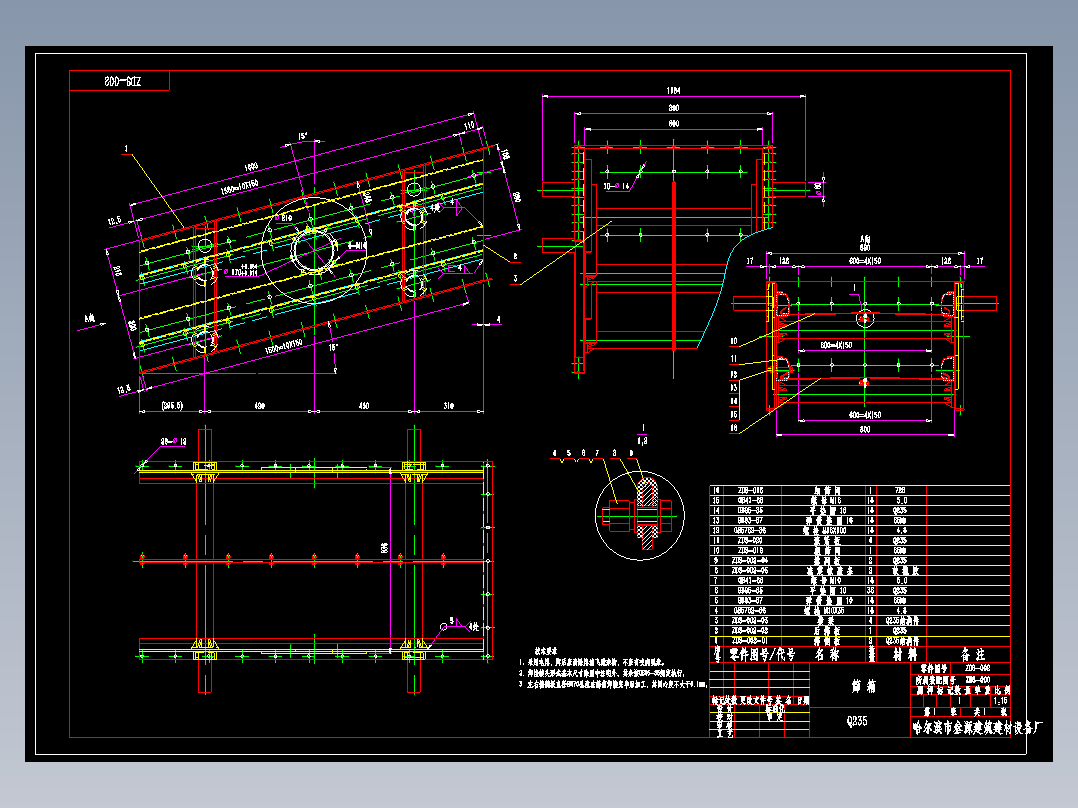This screenshot has width=1078, height=808.
Task: Click the 36 quantity cell in parts list
Action: coord(870,591)
